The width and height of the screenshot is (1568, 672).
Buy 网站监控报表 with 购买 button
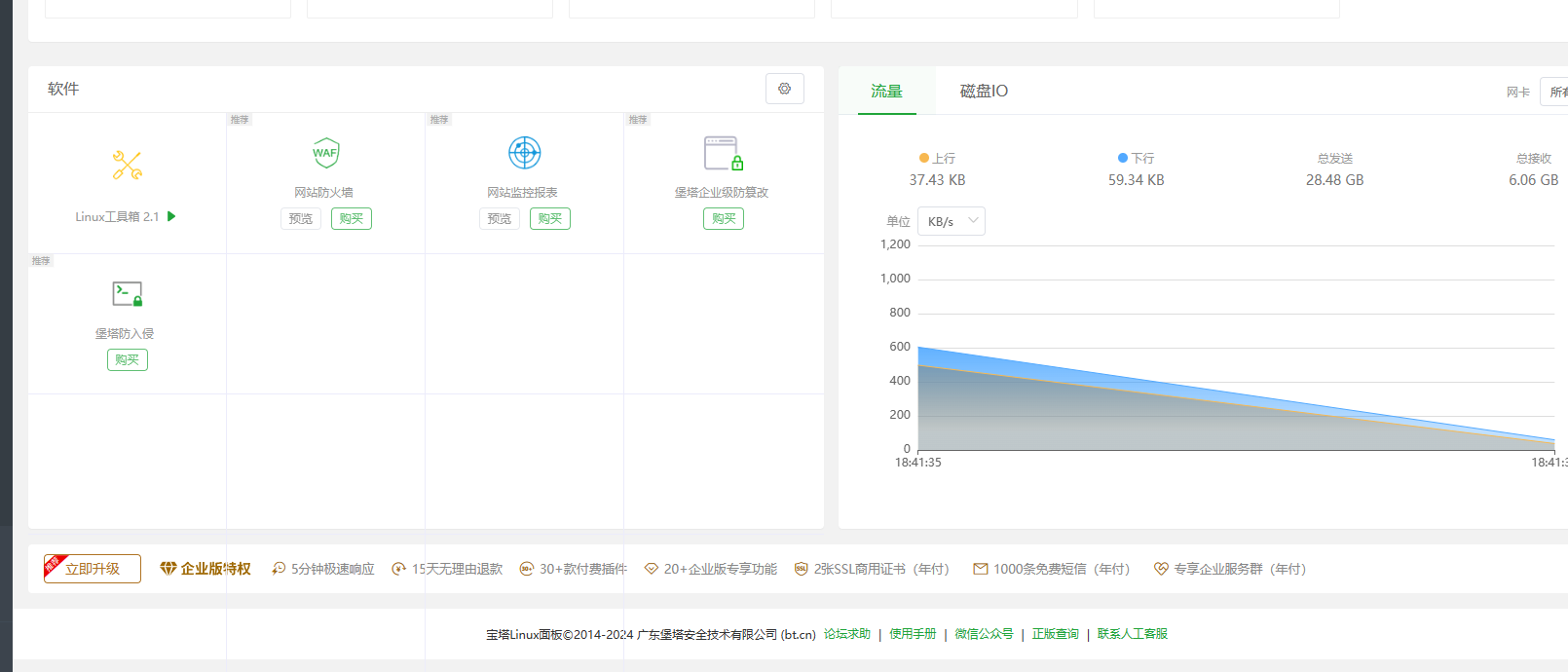tap(550, 219)
